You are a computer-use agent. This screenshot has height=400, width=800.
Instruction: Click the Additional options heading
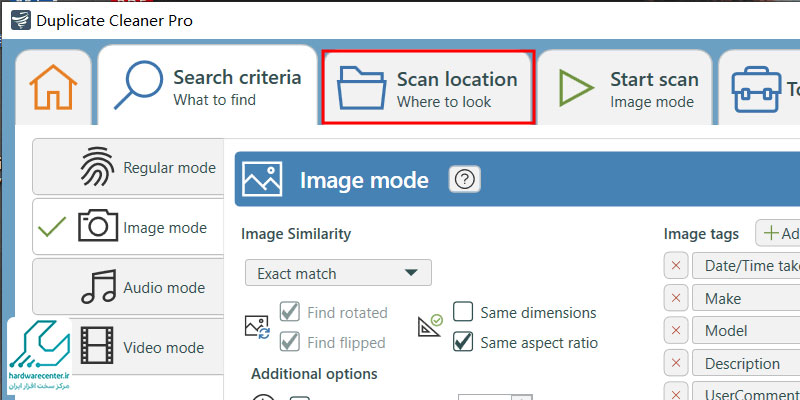[314, 373]
